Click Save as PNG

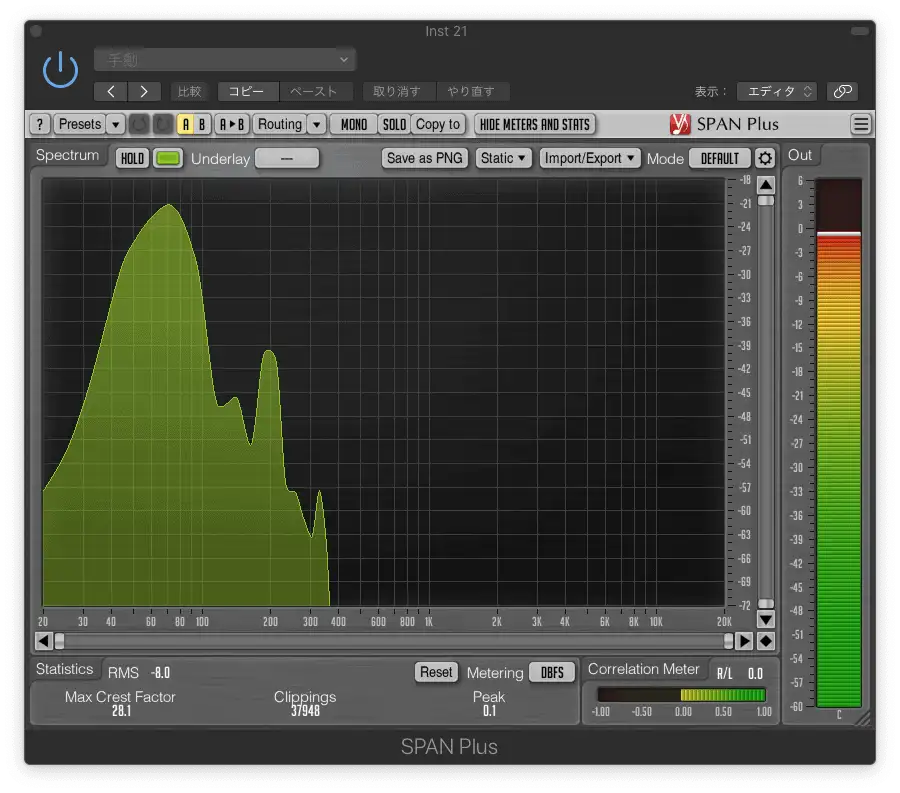(x=425, y=158)
